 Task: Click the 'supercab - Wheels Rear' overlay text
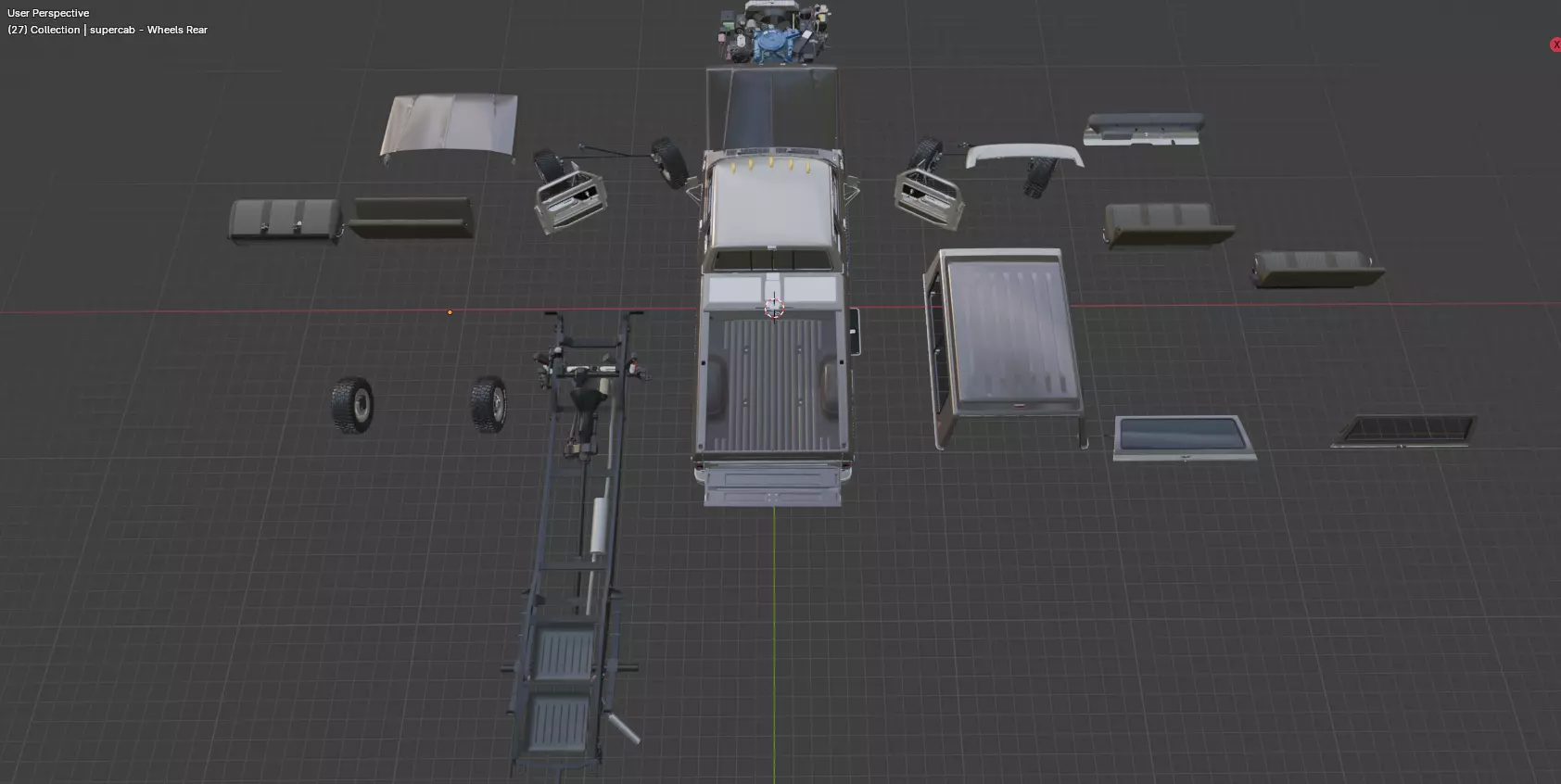148,30
